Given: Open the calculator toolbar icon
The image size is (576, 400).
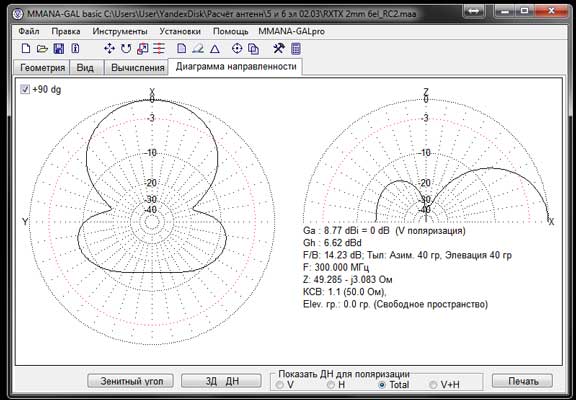Looking at the screenshot, I should pos(296,48).
